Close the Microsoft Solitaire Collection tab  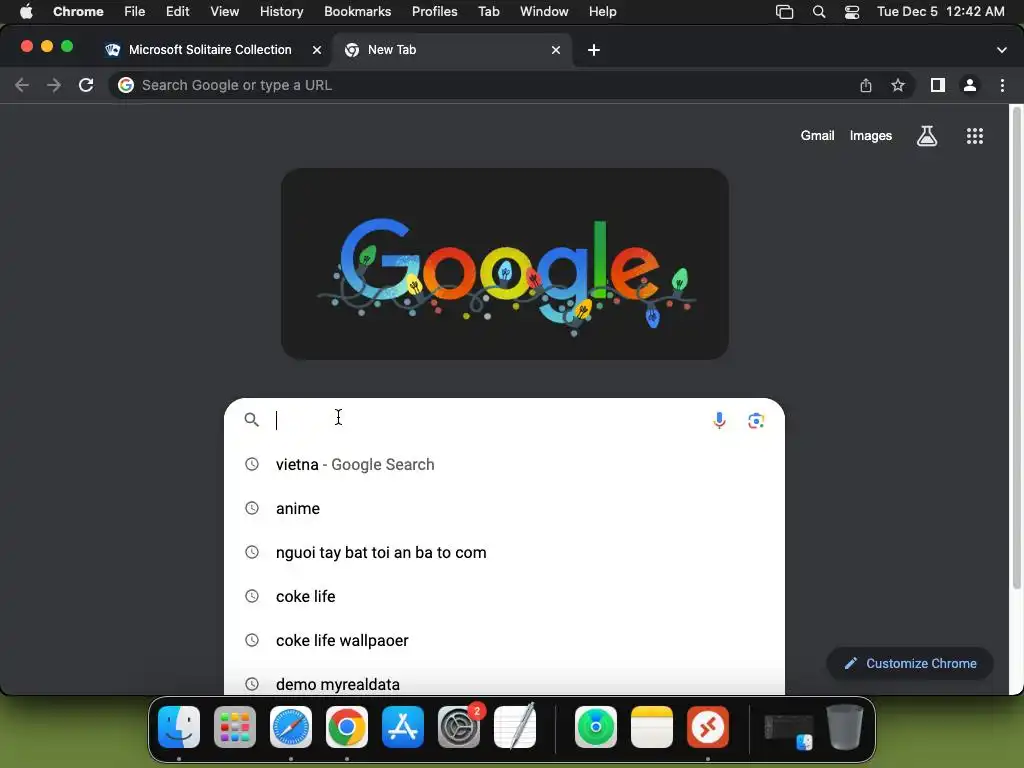317,50
